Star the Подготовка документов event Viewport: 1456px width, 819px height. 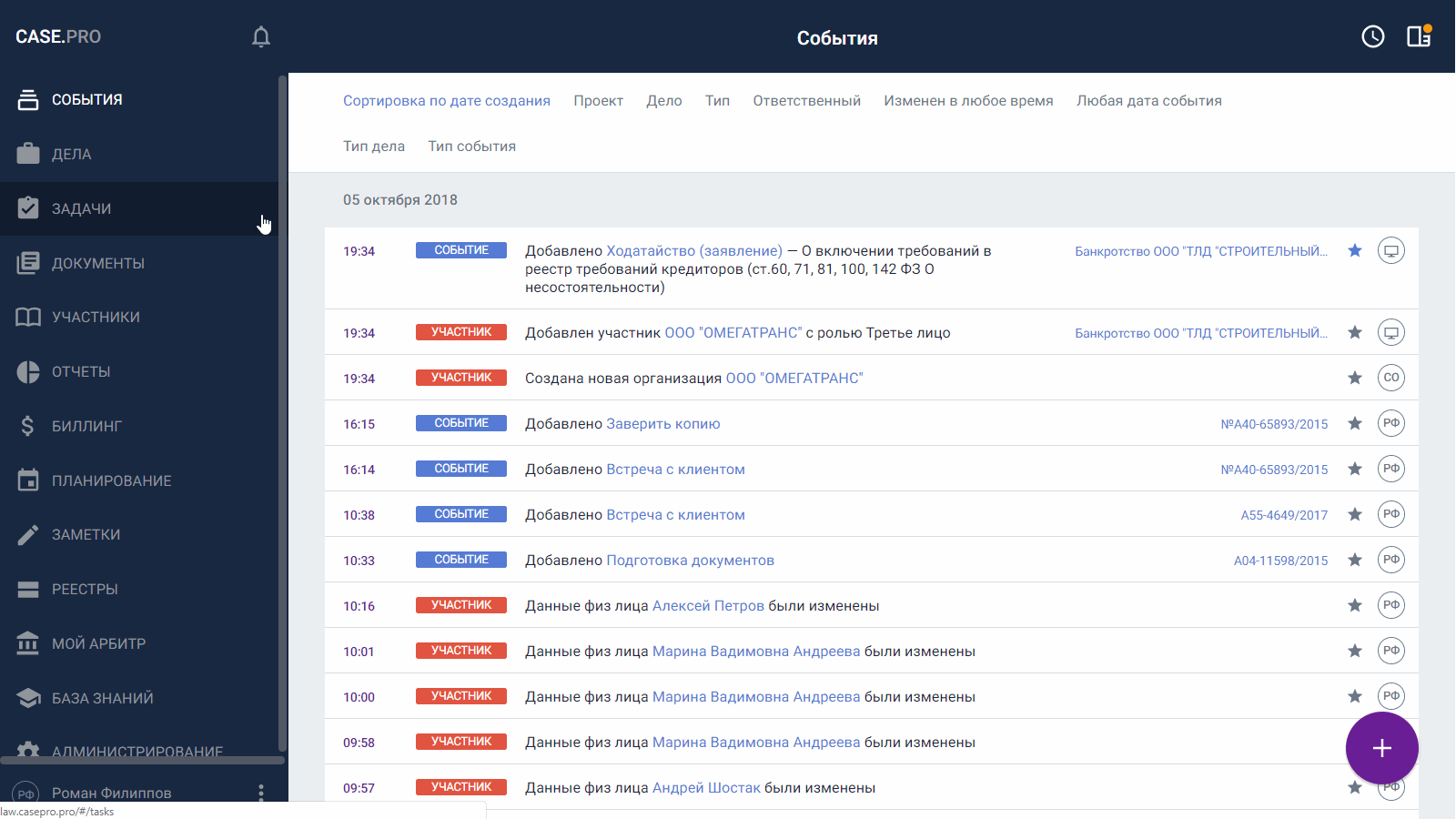1355,560
